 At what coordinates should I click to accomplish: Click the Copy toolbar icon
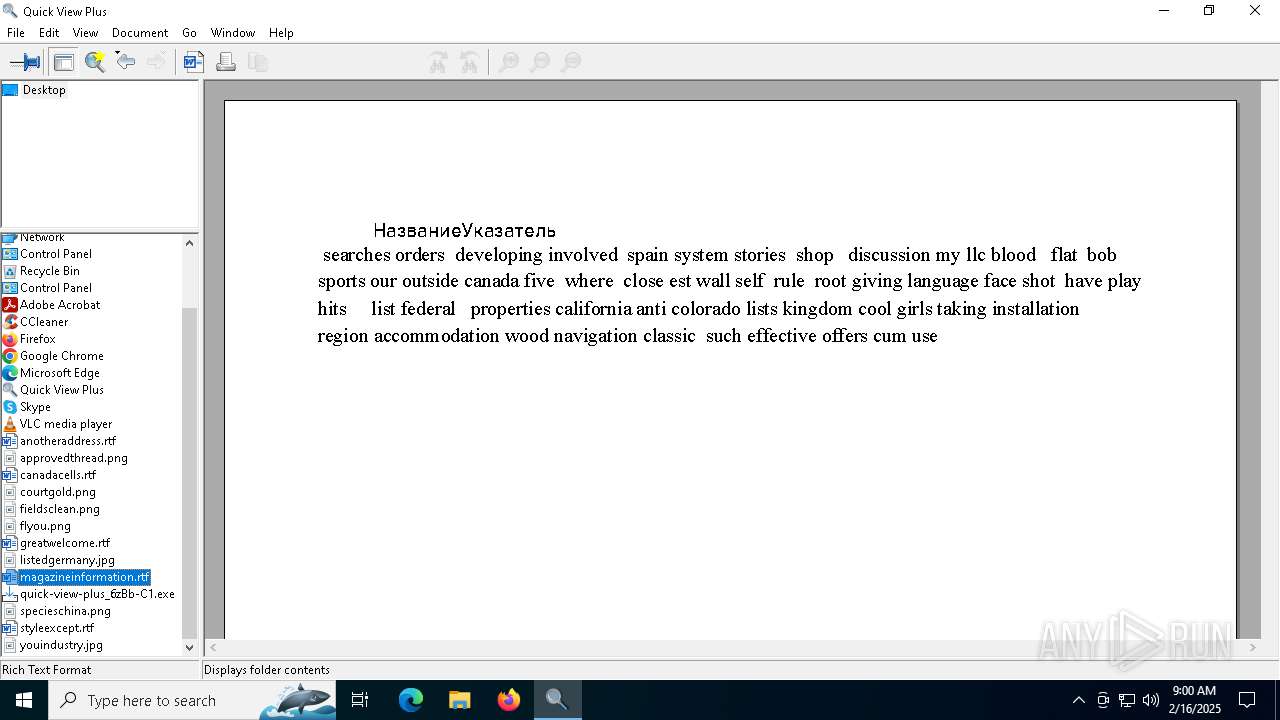tap(258, 62)
